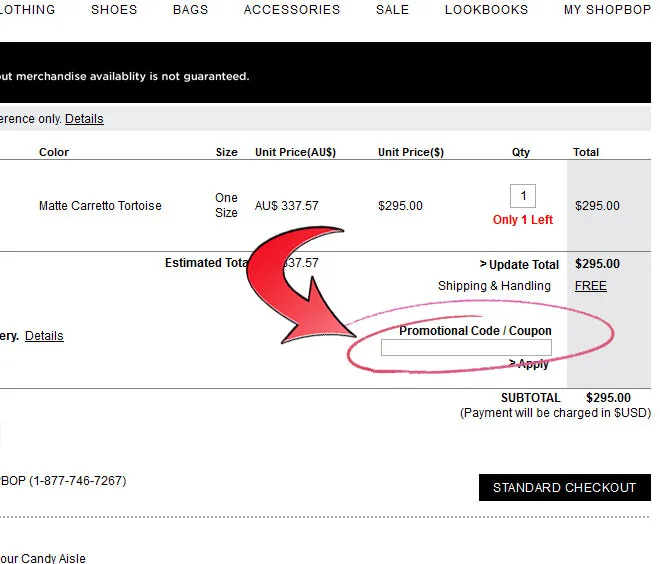Click the partially visible CLOTHING menu
The width and height of the screenshot is (660, 564).
point(27,10)
